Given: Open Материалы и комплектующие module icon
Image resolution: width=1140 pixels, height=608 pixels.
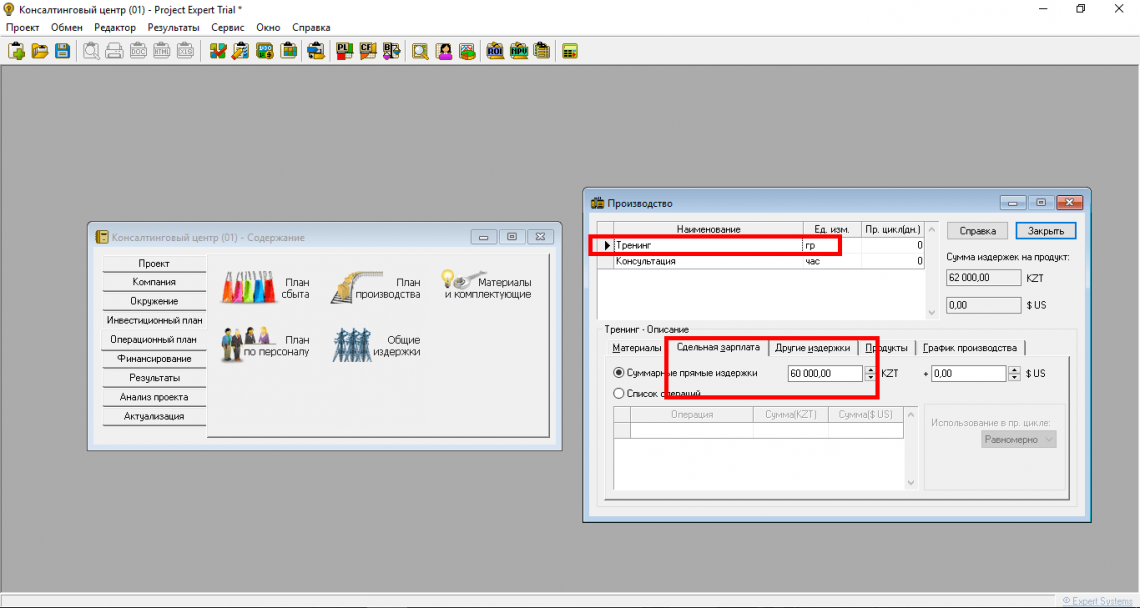Looking at the screenshot, I should [486, 288].
